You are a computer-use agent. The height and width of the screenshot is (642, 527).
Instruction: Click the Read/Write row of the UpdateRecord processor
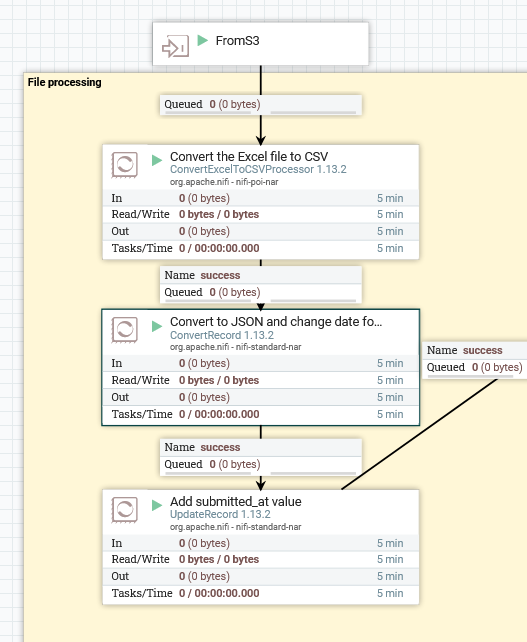pos(260,559)
